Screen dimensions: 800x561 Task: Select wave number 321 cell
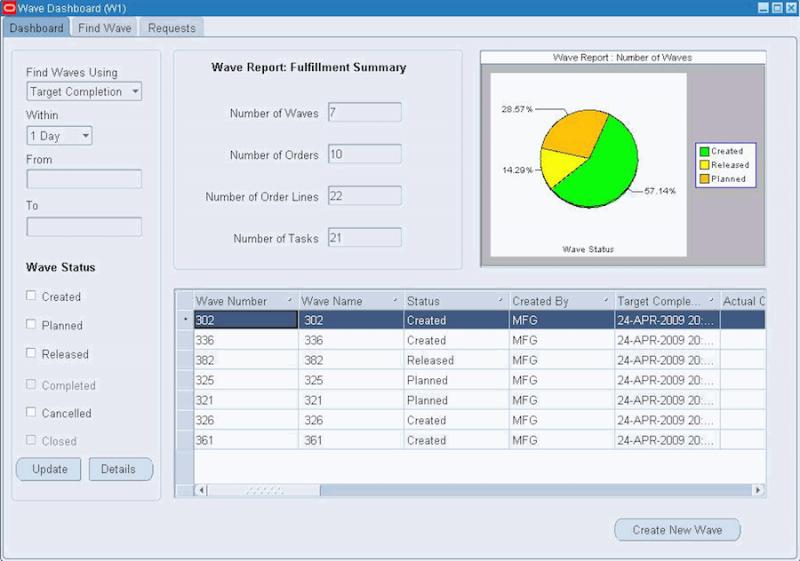[x=246, y=400]
